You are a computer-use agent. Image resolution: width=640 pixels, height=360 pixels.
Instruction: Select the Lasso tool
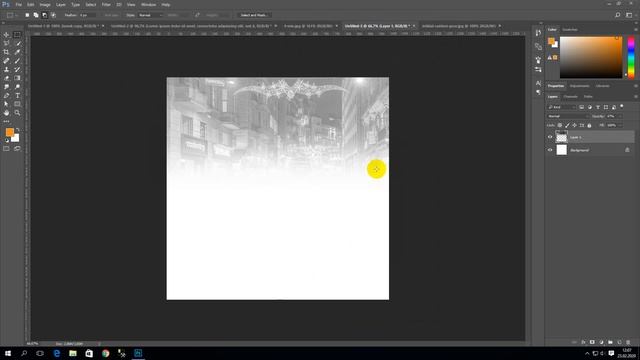[6, 43]
